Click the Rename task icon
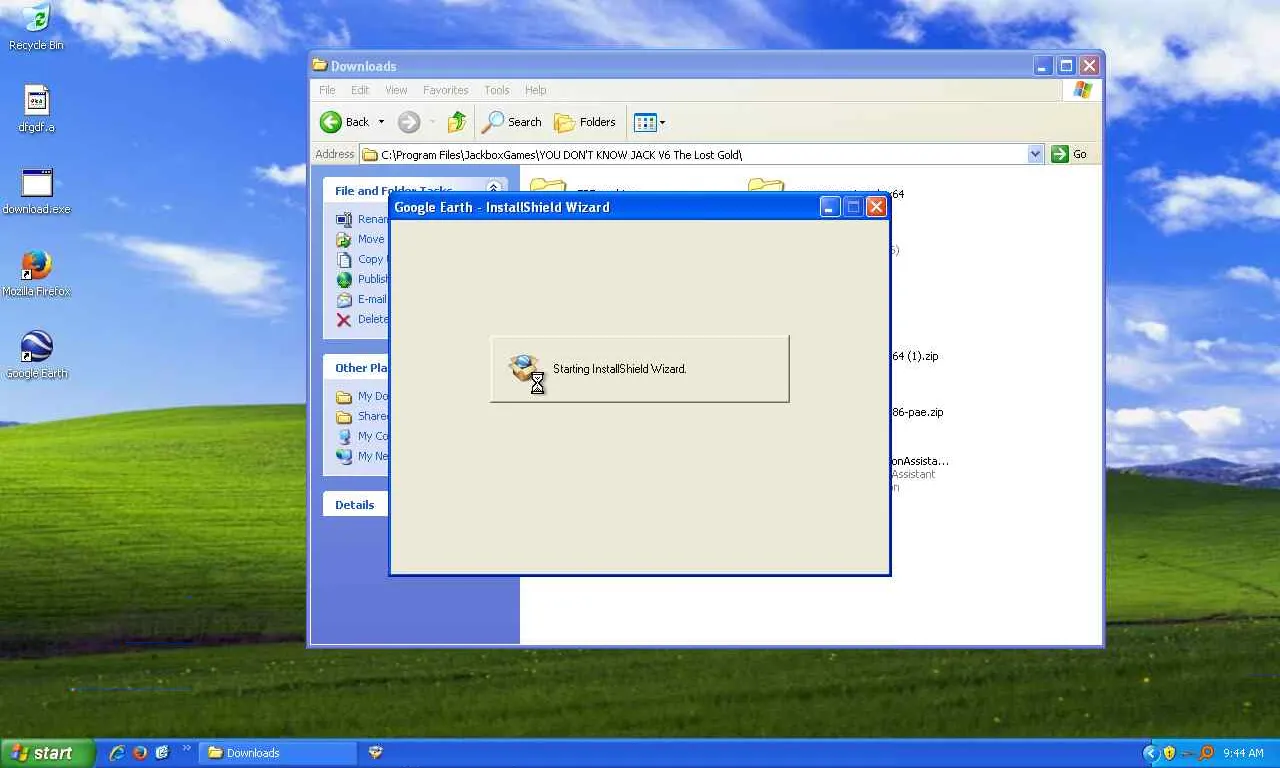The width and height of the screenshot is (1280, 768). 344,219
